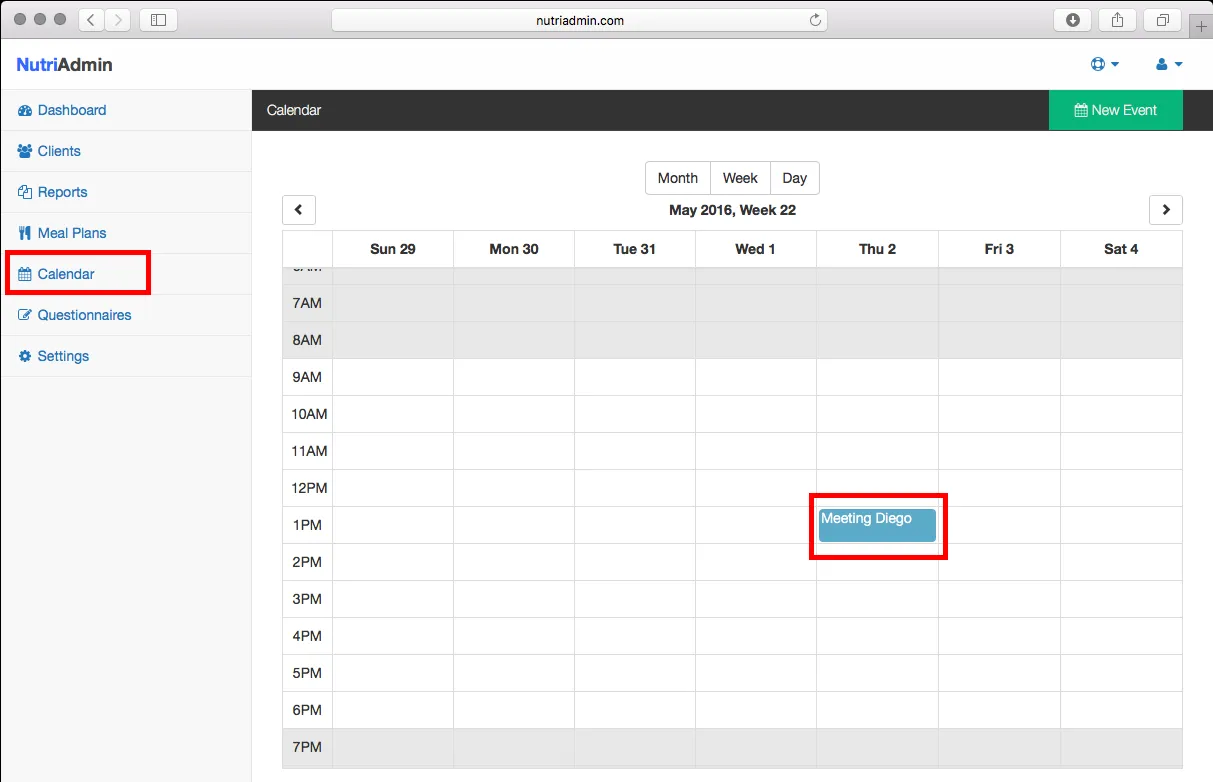Open Settings in the sidebar
1213x782 pixels.
(x=63, y=356)
